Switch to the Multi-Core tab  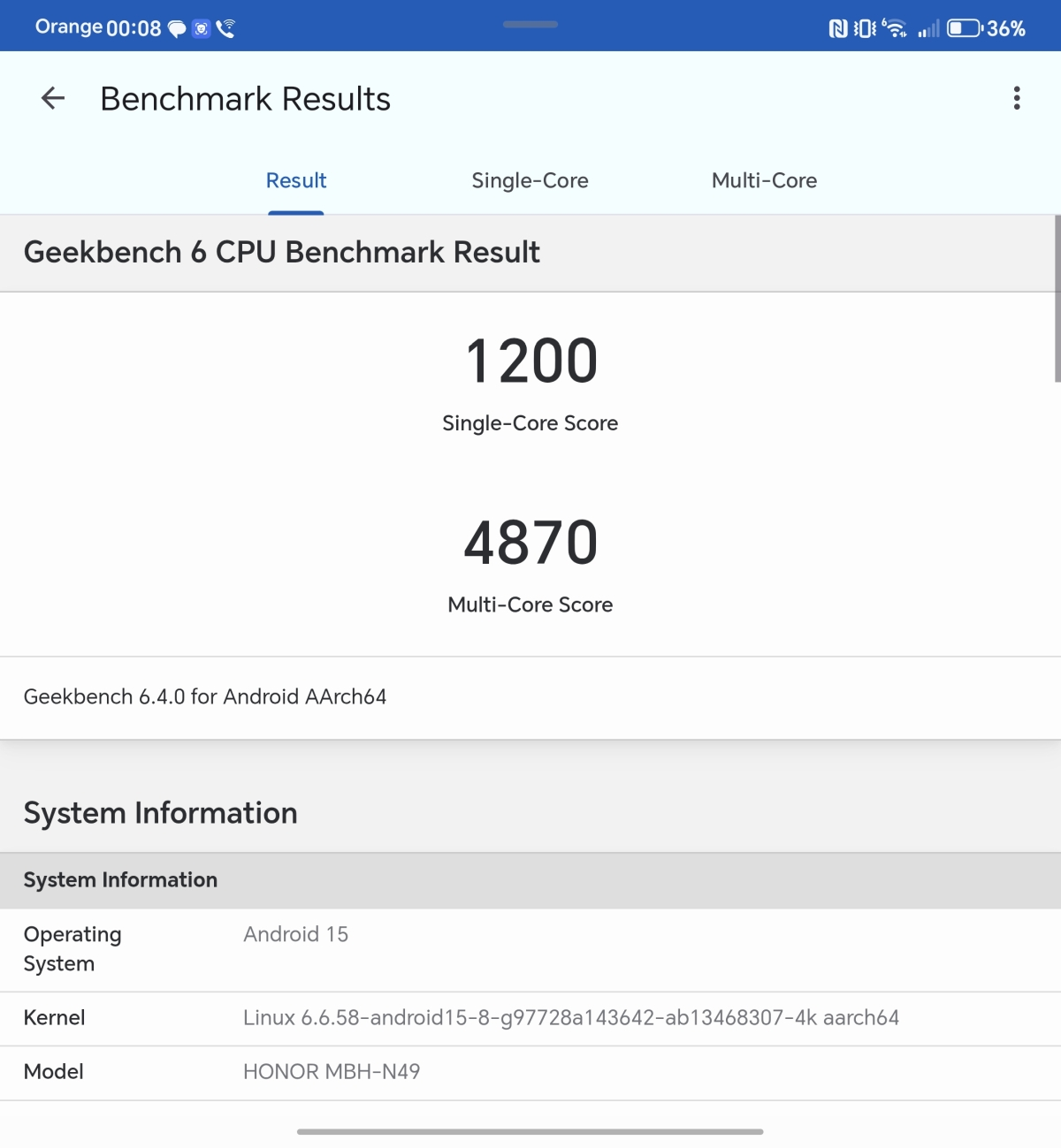(x=764, y=180)
